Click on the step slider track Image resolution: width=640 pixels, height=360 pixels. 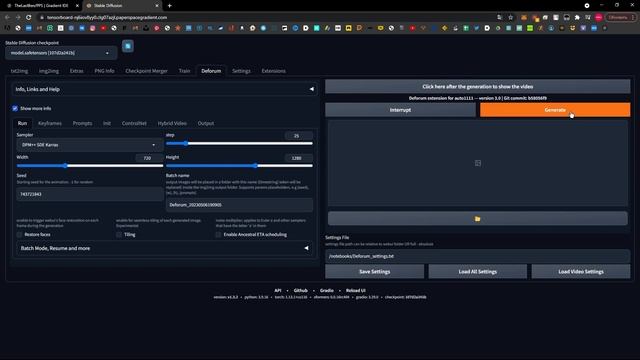pyautogui.click(x=239, y=143)
